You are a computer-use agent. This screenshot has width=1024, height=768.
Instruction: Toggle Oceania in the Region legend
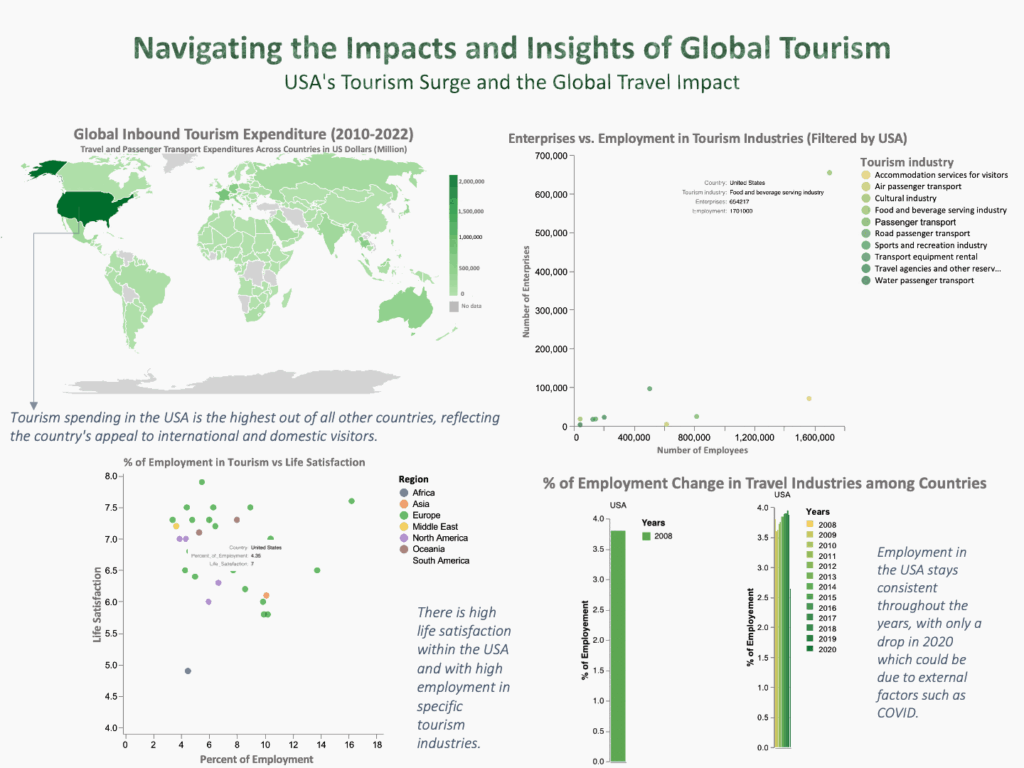click(x=404, y=548)
